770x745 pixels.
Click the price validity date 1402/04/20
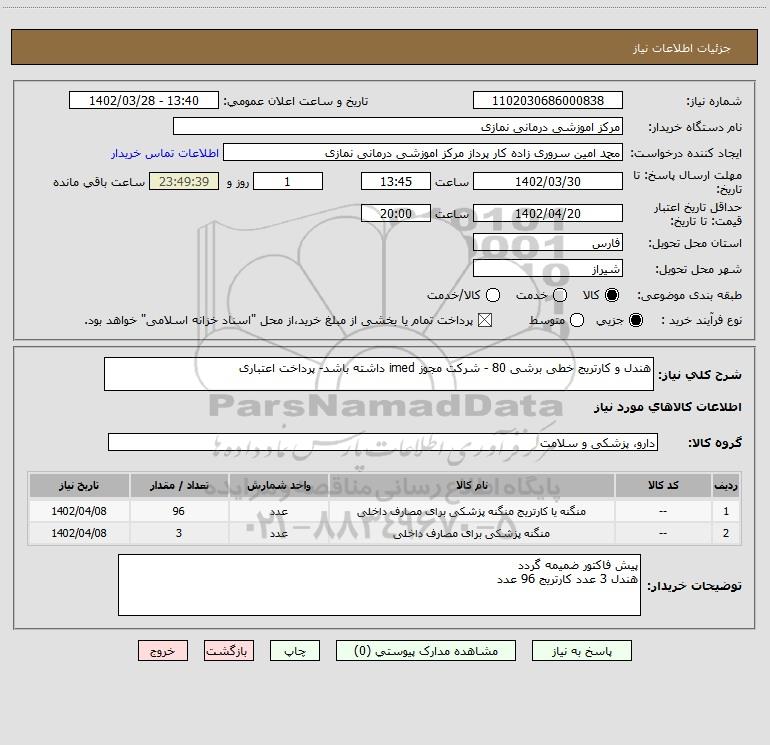548,213
